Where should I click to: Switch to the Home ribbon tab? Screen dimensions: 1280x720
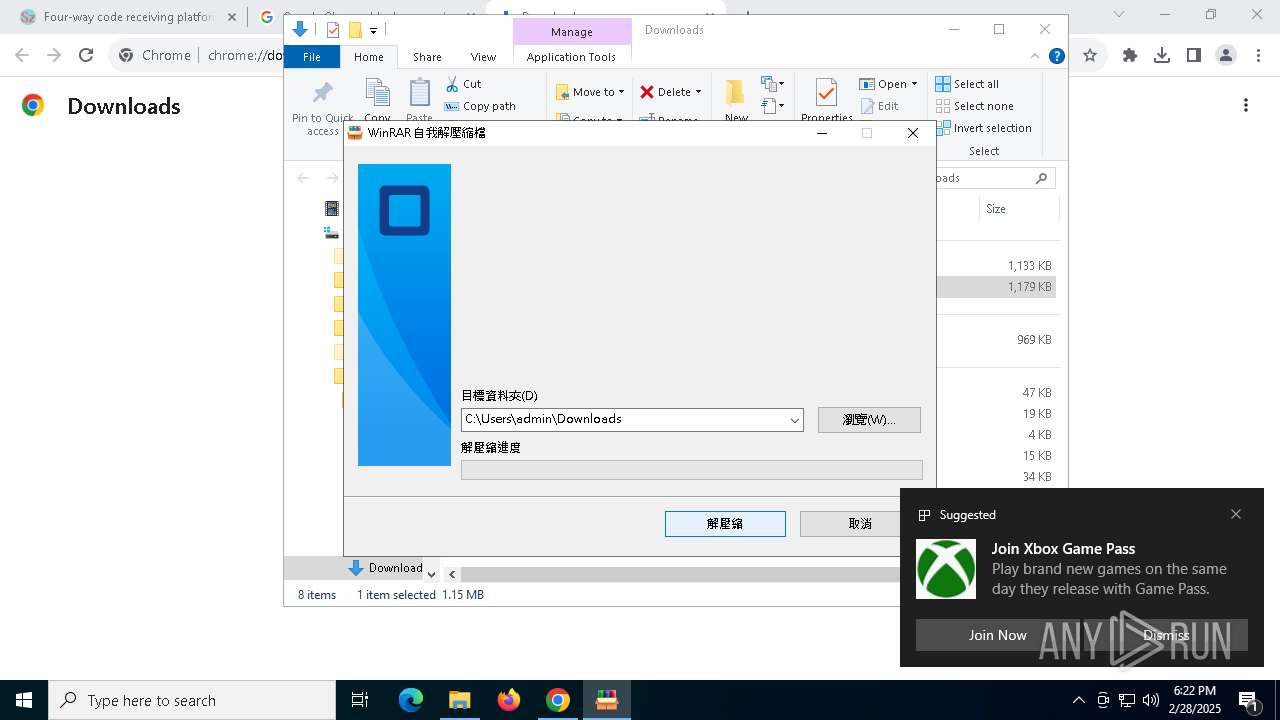(369, 57)
